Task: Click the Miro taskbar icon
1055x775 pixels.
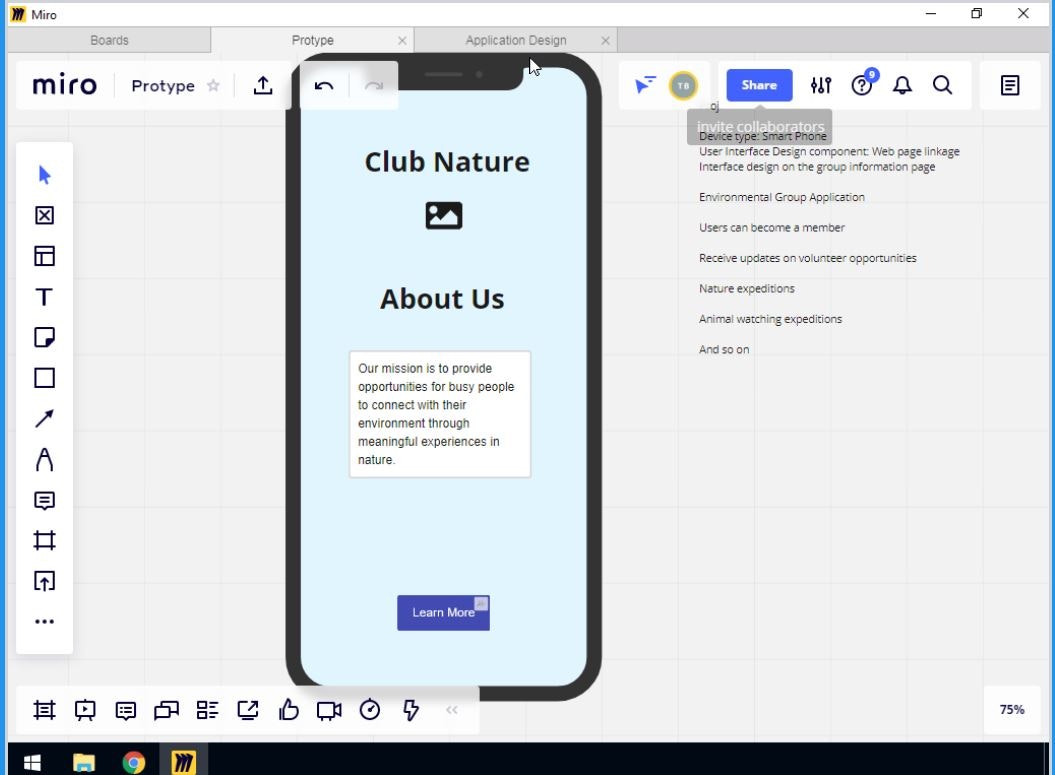Action: pyautogui.click(x=183, y=762)
